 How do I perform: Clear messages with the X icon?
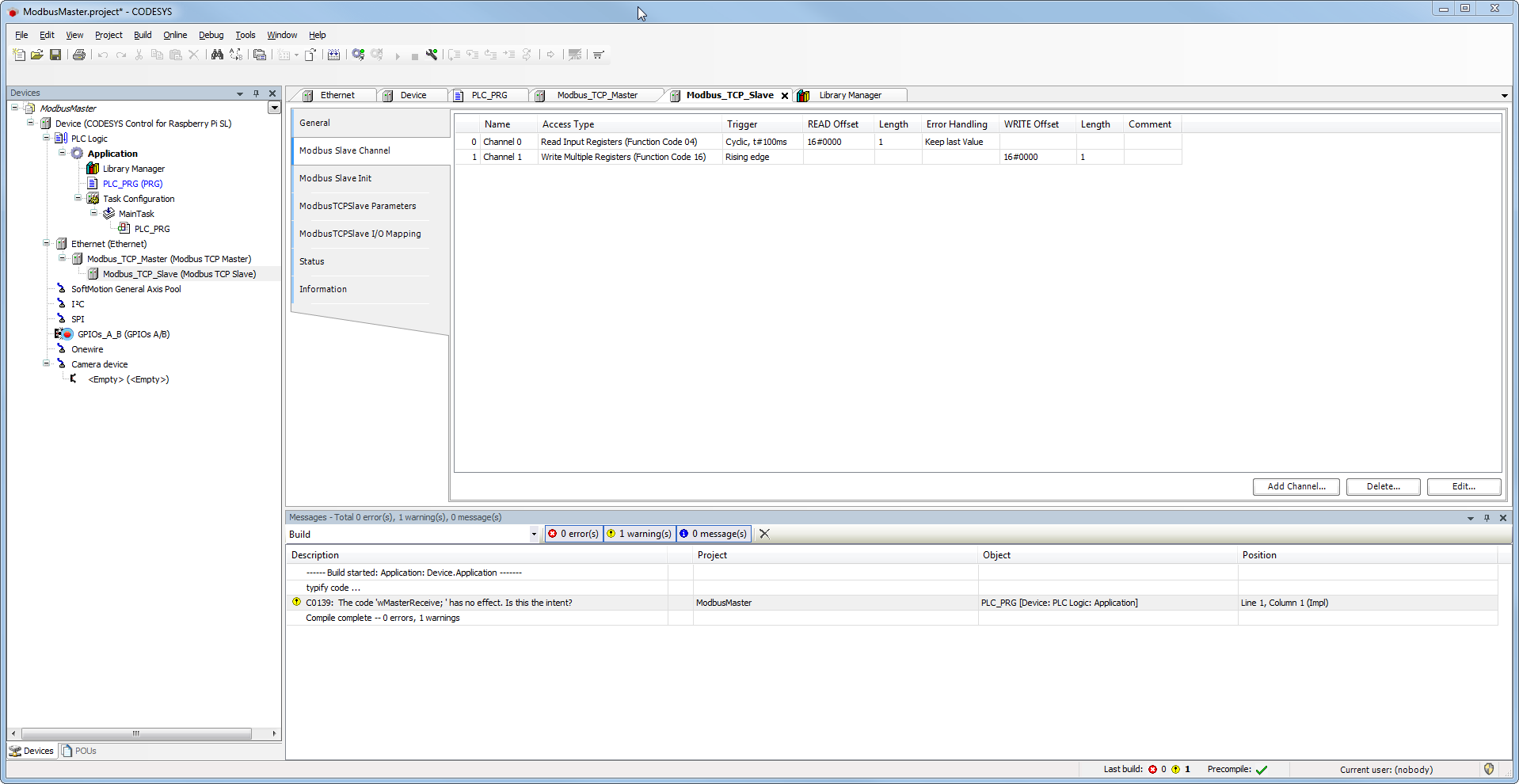764,534
